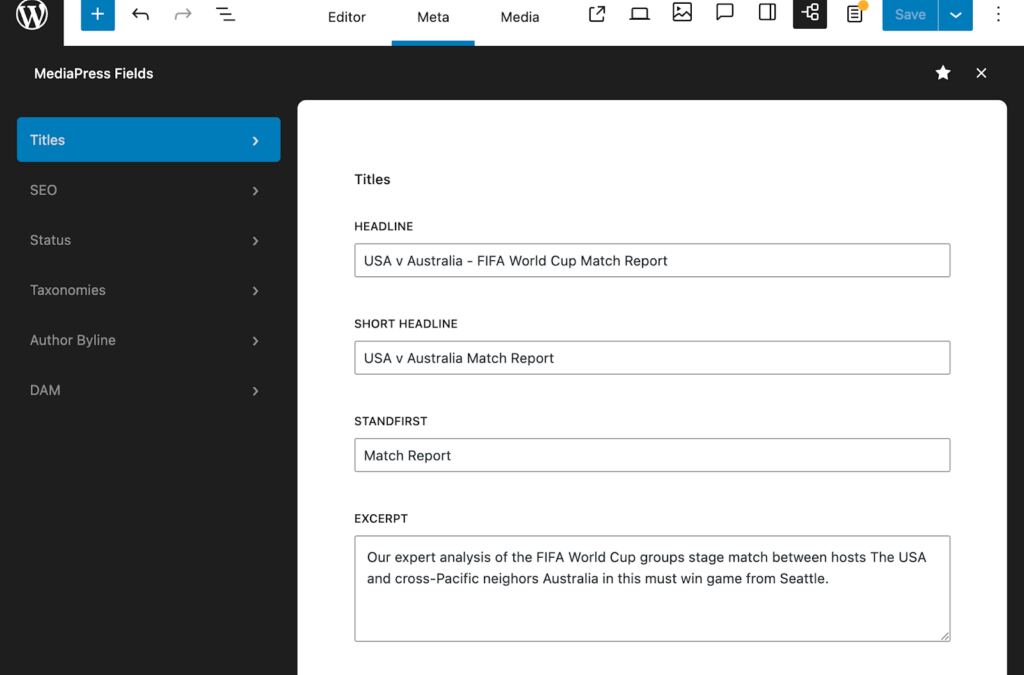Expand the Taxonomies section
Screen dimensions: 1024x675
[x=148, y=290]
